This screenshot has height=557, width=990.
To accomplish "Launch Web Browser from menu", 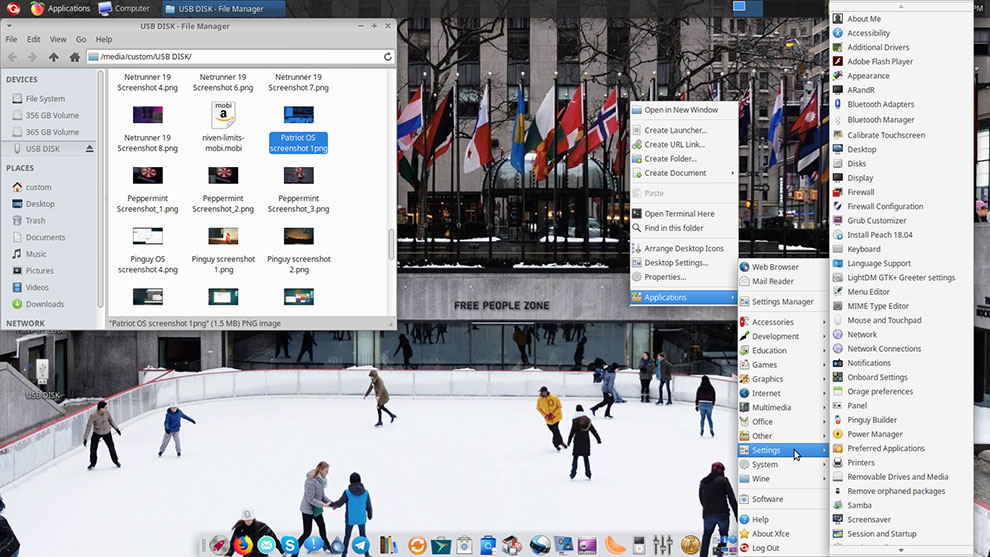I will pyautogui.click(x=783, y=267).
